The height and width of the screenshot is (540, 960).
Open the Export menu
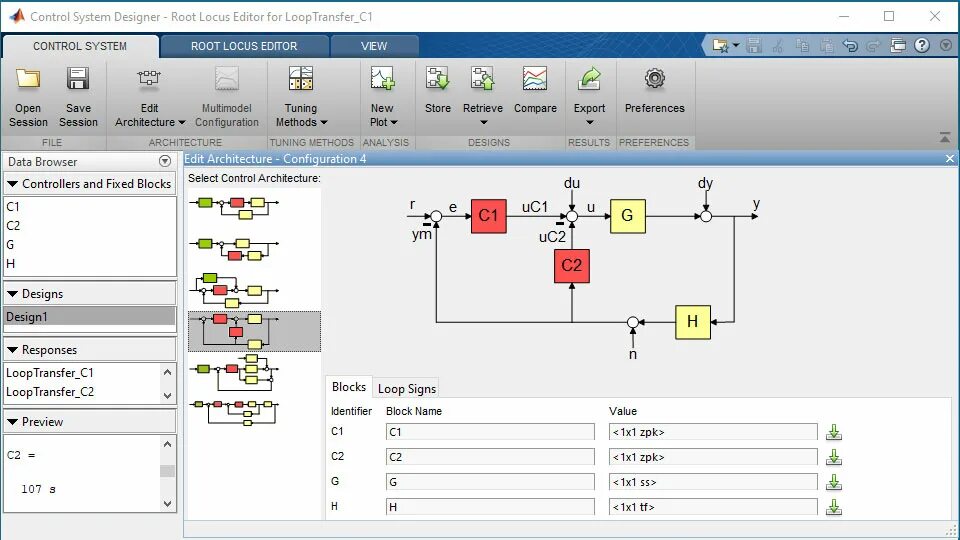[x=589, y=97]
